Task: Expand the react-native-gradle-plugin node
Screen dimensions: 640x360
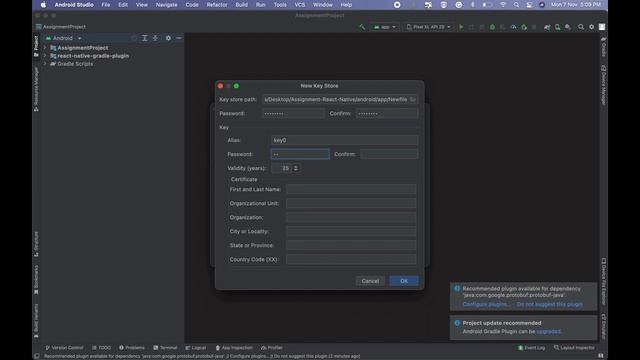Action: pos(45,56)
